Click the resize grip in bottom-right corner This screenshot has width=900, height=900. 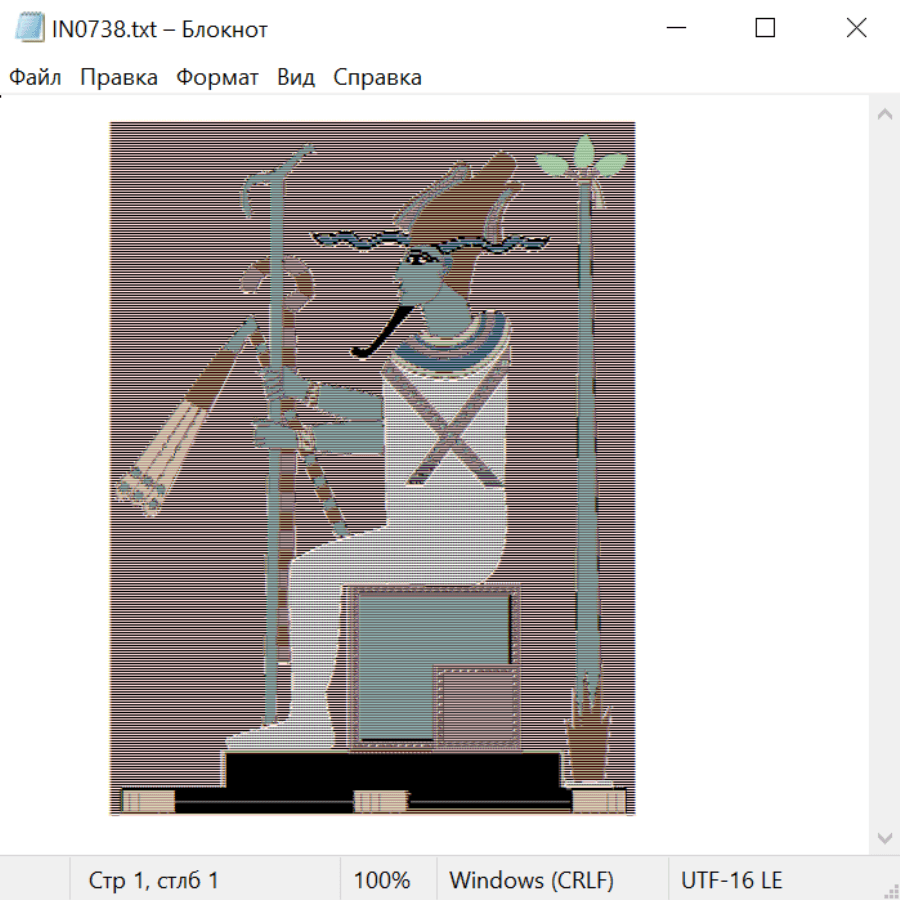[891, 891]
